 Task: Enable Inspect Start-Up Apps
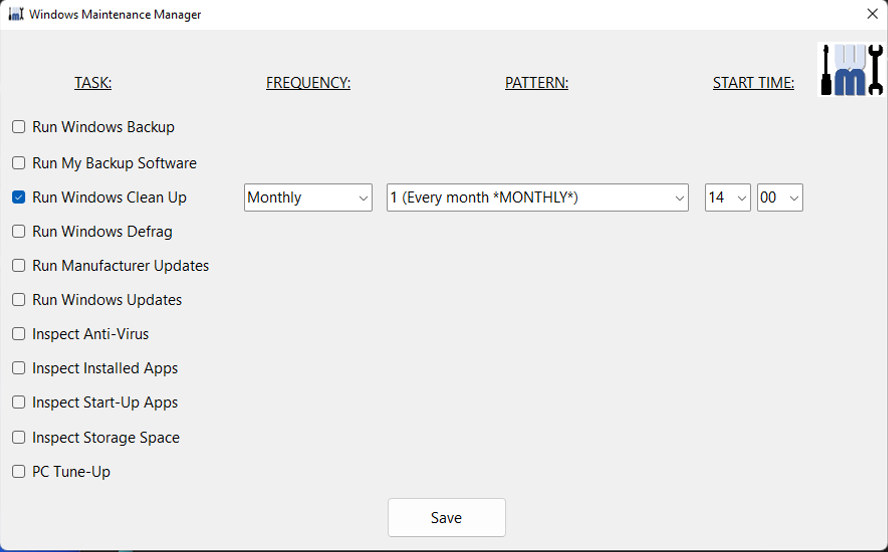pos(19,403)
